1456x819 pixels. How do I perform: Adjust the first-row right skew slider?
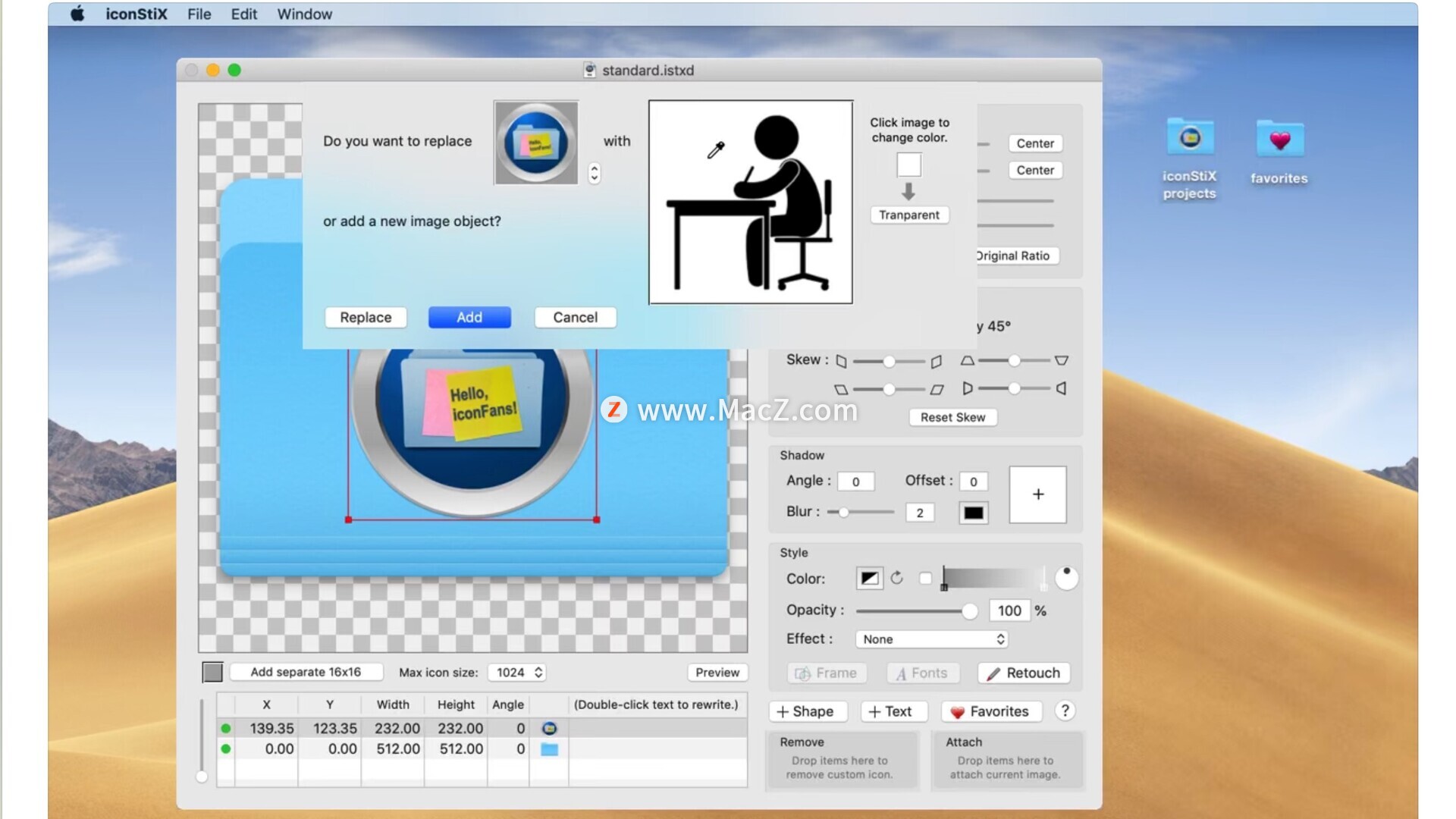pos(1014,361)
